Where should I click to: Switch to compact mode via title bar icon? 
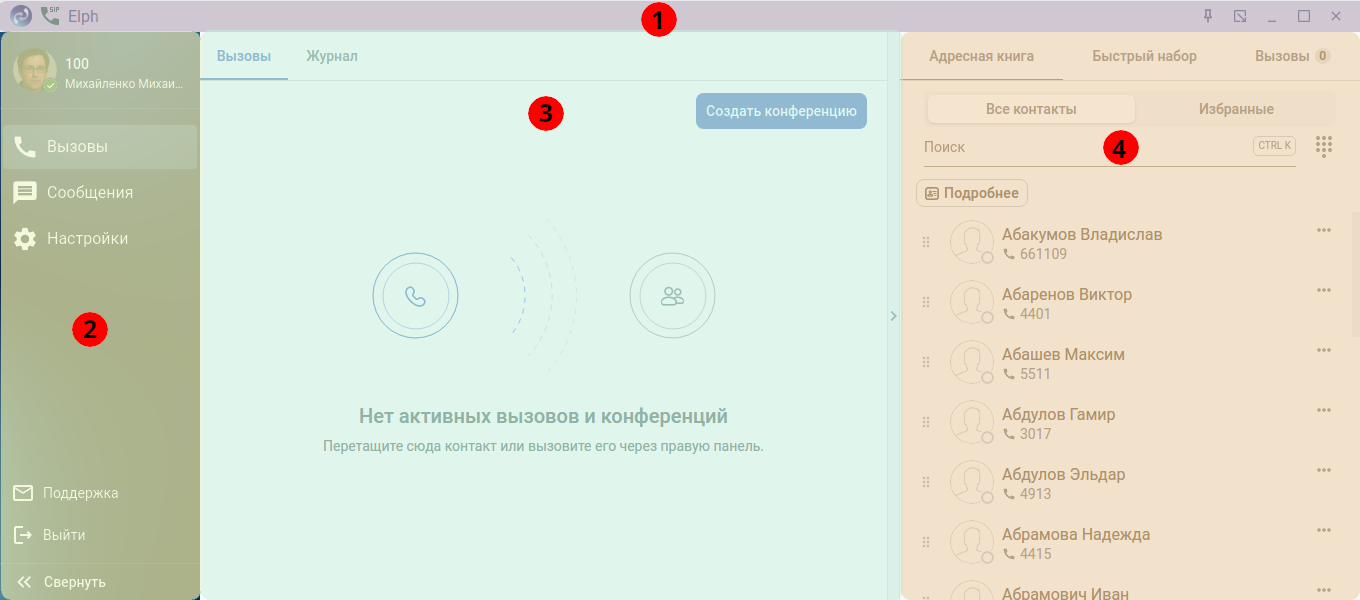click(x=1240, y=16)
